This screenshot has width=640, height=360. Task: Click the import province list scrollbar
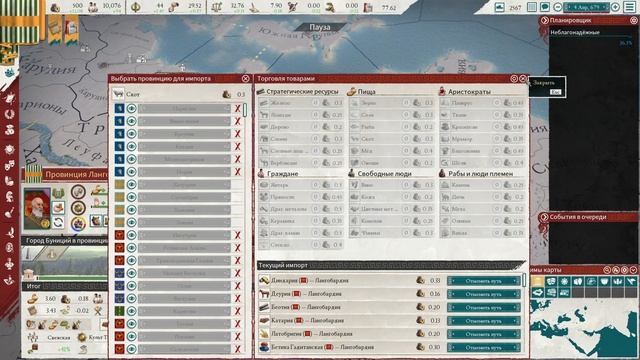pyautogui.click(x=245, y=110)
